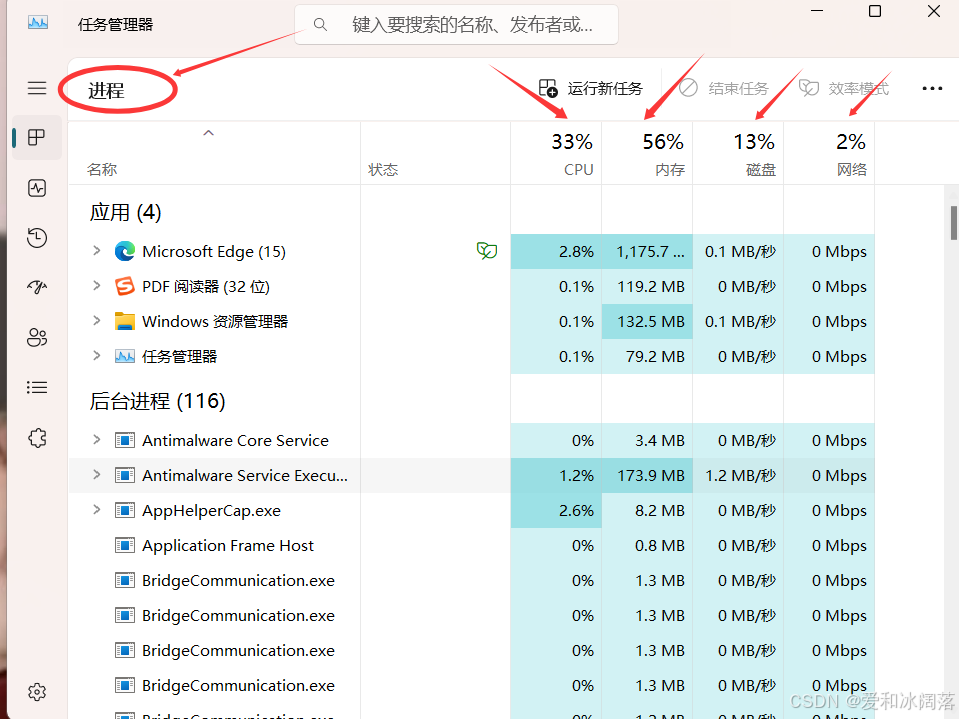Click the Antimalware Core Service icon
This screenshot has height=719, width=959.
pyautogui.click(x=125, y=440)
